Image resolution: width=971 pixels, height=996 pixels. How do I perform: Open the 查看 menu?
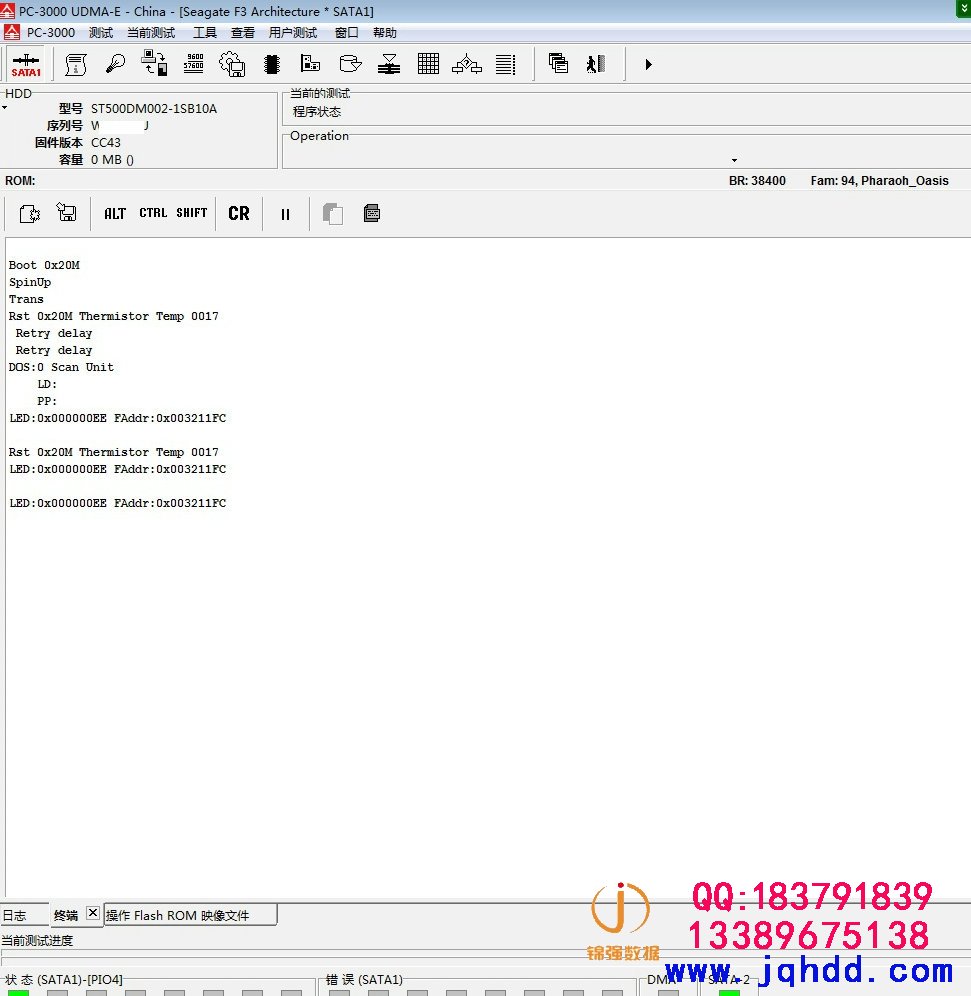pos(243,32)
